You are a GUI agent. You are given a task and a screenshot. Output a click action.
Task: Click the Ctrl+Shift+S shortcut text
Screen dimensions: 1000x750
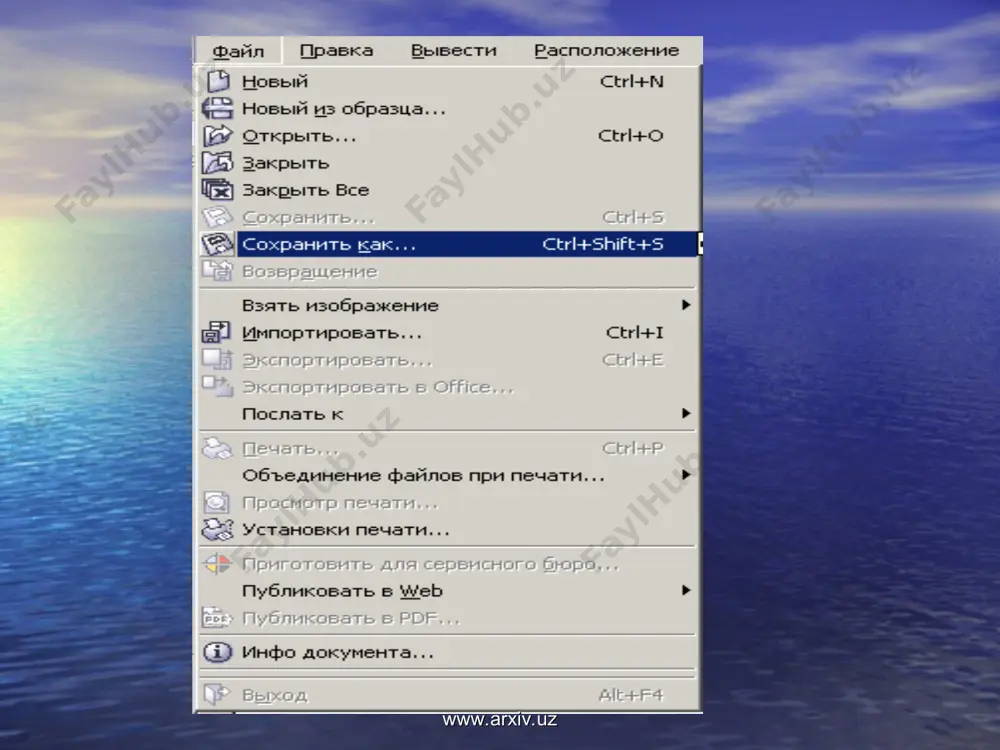[x=603, y=244]
